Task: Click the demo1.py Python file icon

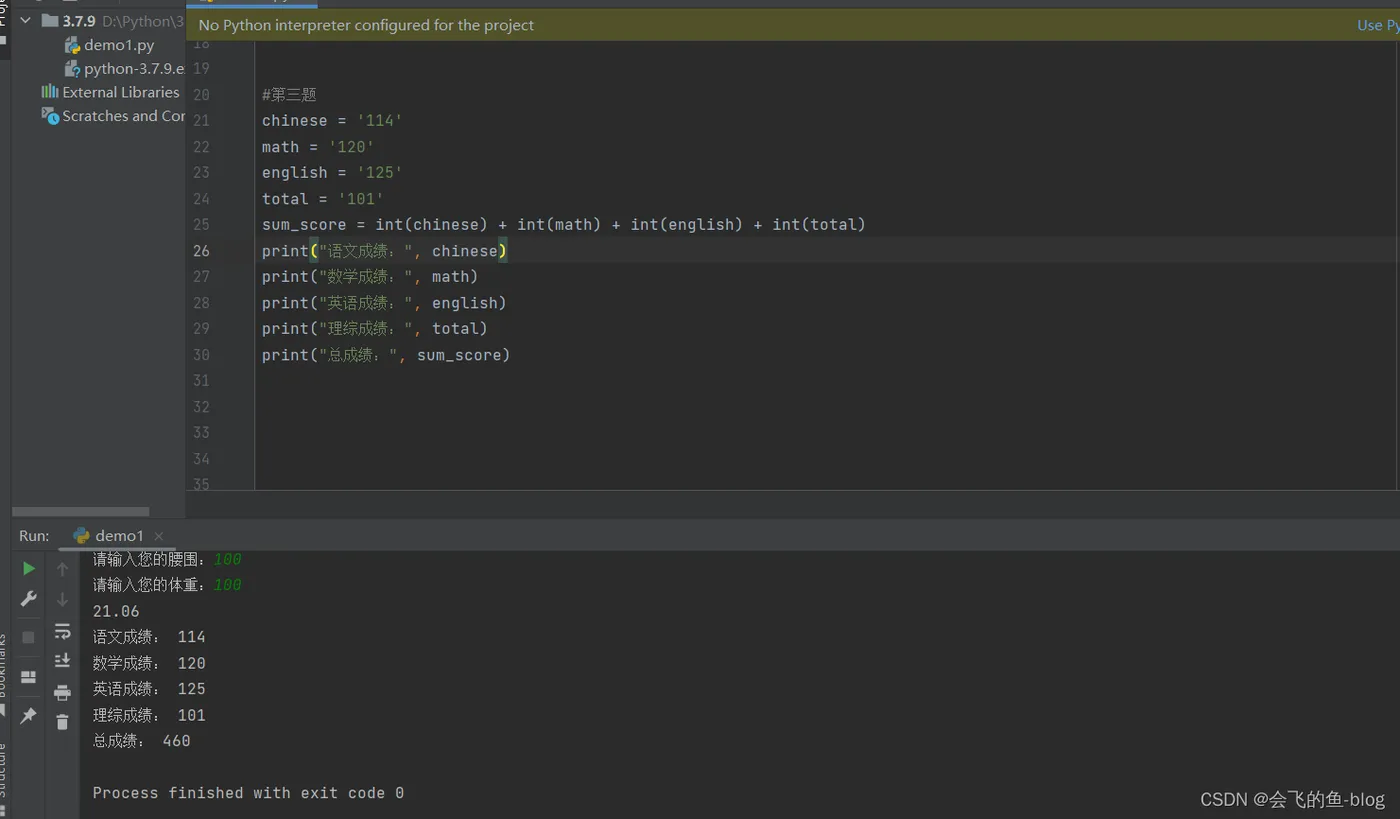Action: coord(72,45)
